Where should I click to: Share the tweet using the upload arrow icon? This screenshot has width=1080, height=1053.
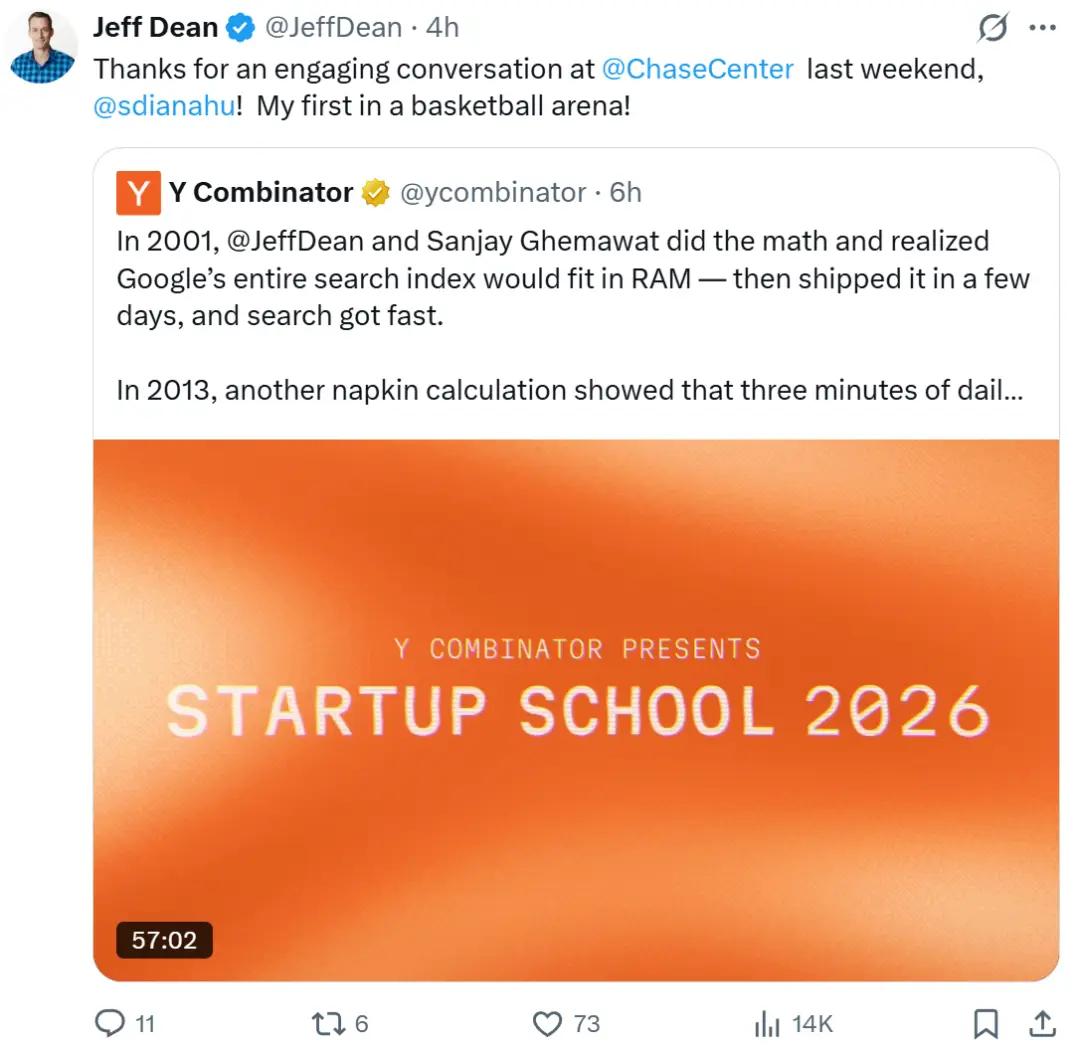click(x=1042, y=1023)
